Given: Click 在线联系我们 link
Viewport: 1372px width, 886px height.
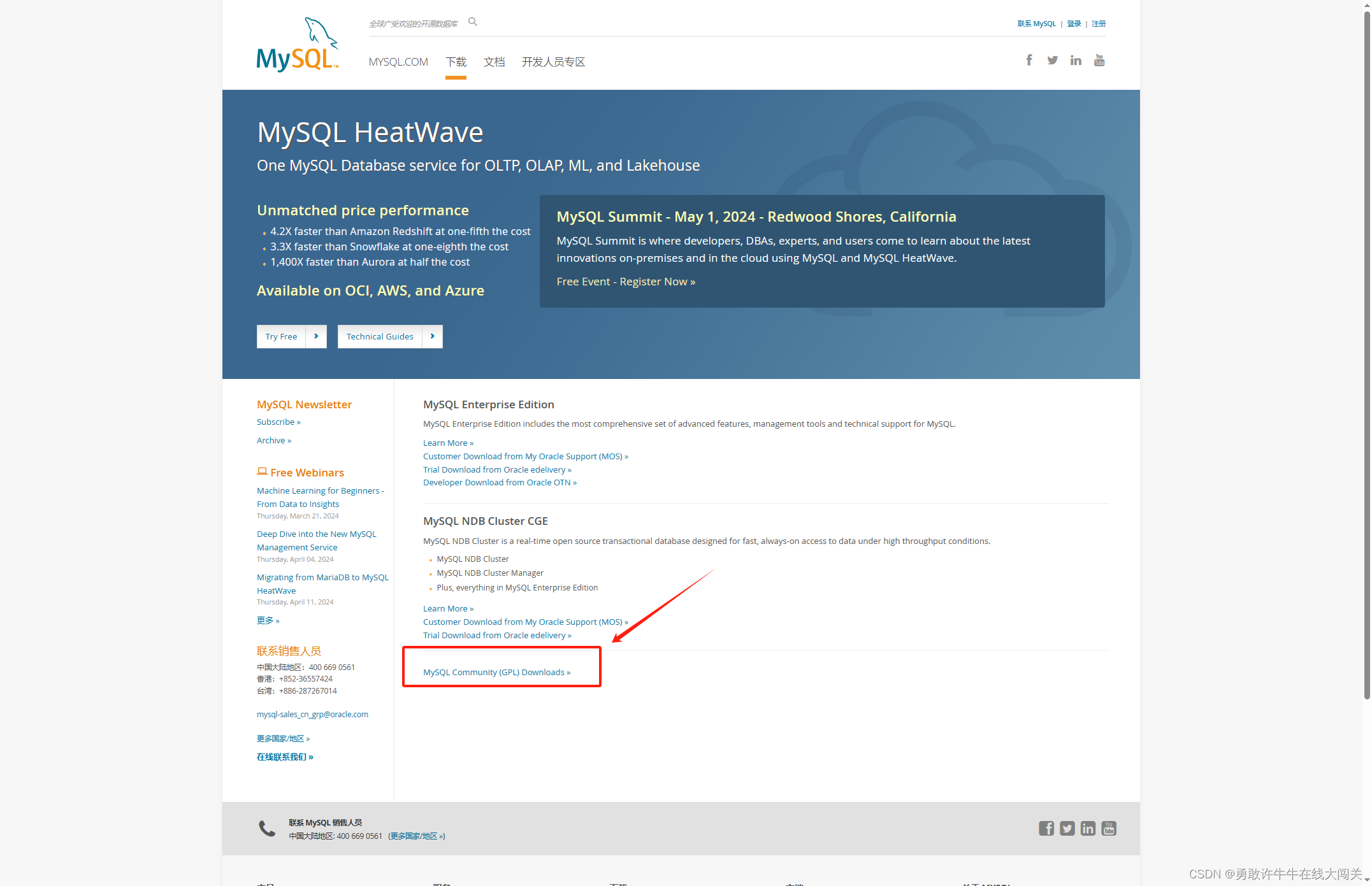Looking at the screenshot, I should tap(285, 757).
